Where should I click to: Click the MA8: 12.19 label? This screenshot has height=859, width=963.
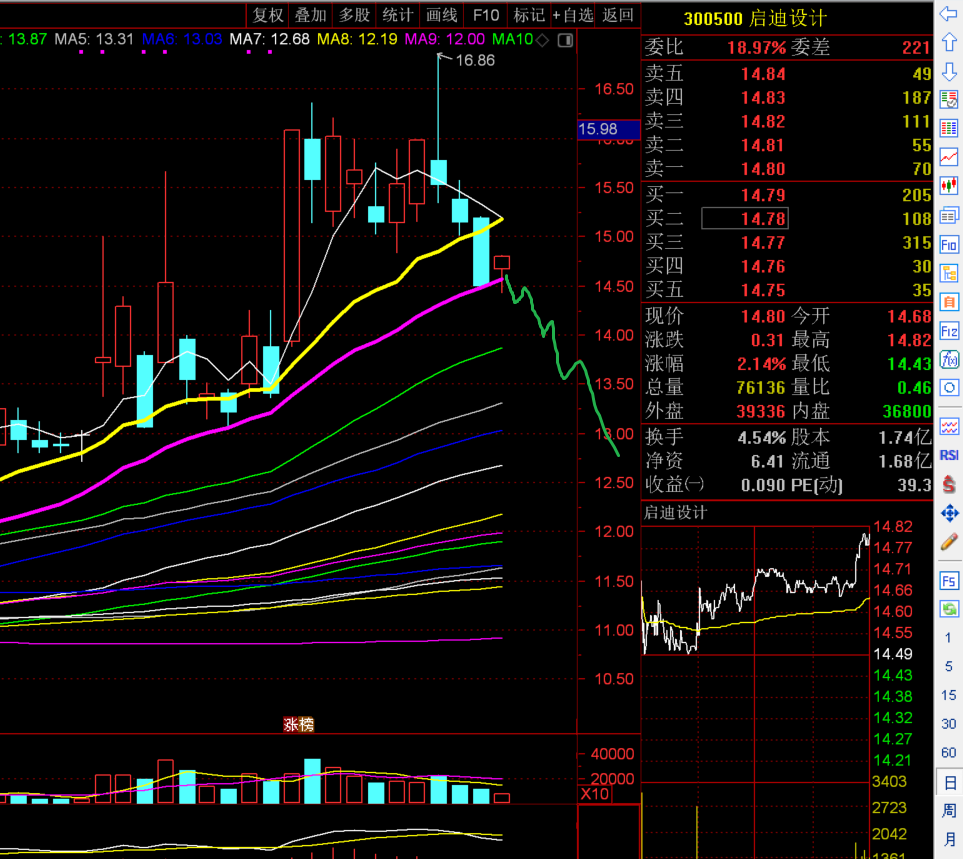pyautogui.click(x=357, y=39)
